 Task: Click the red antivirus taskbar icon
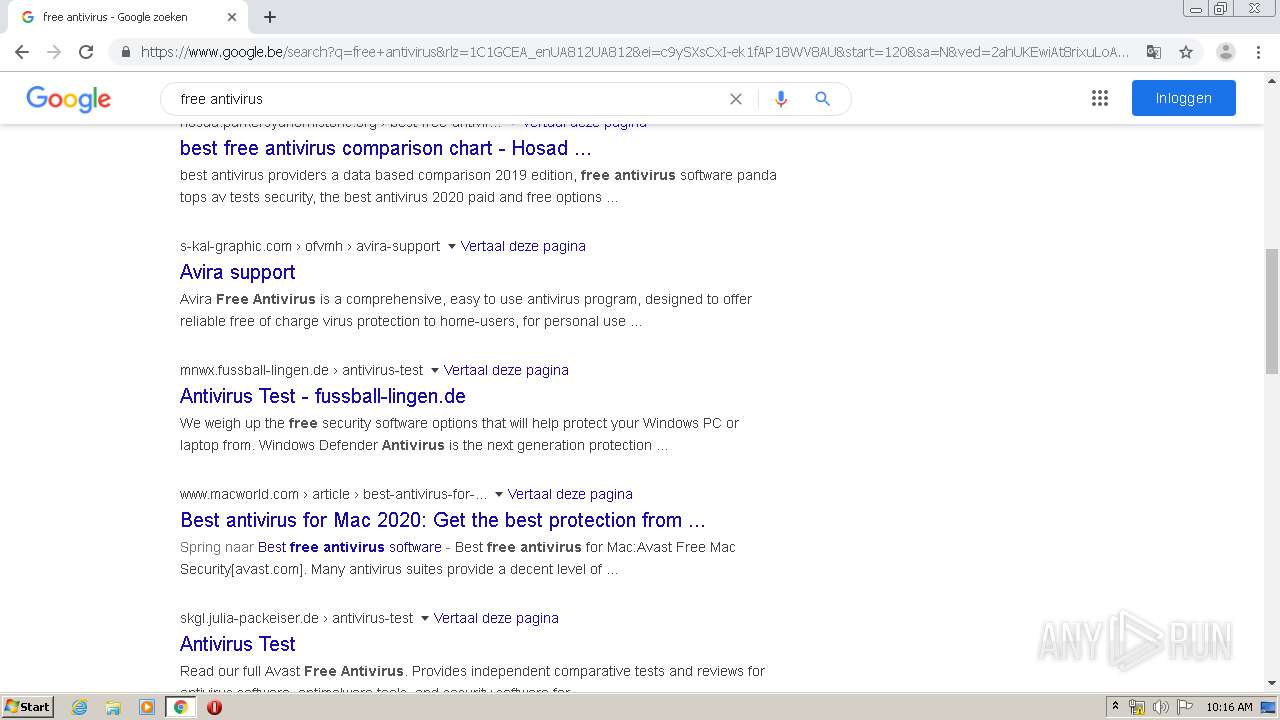coord(214,707)
